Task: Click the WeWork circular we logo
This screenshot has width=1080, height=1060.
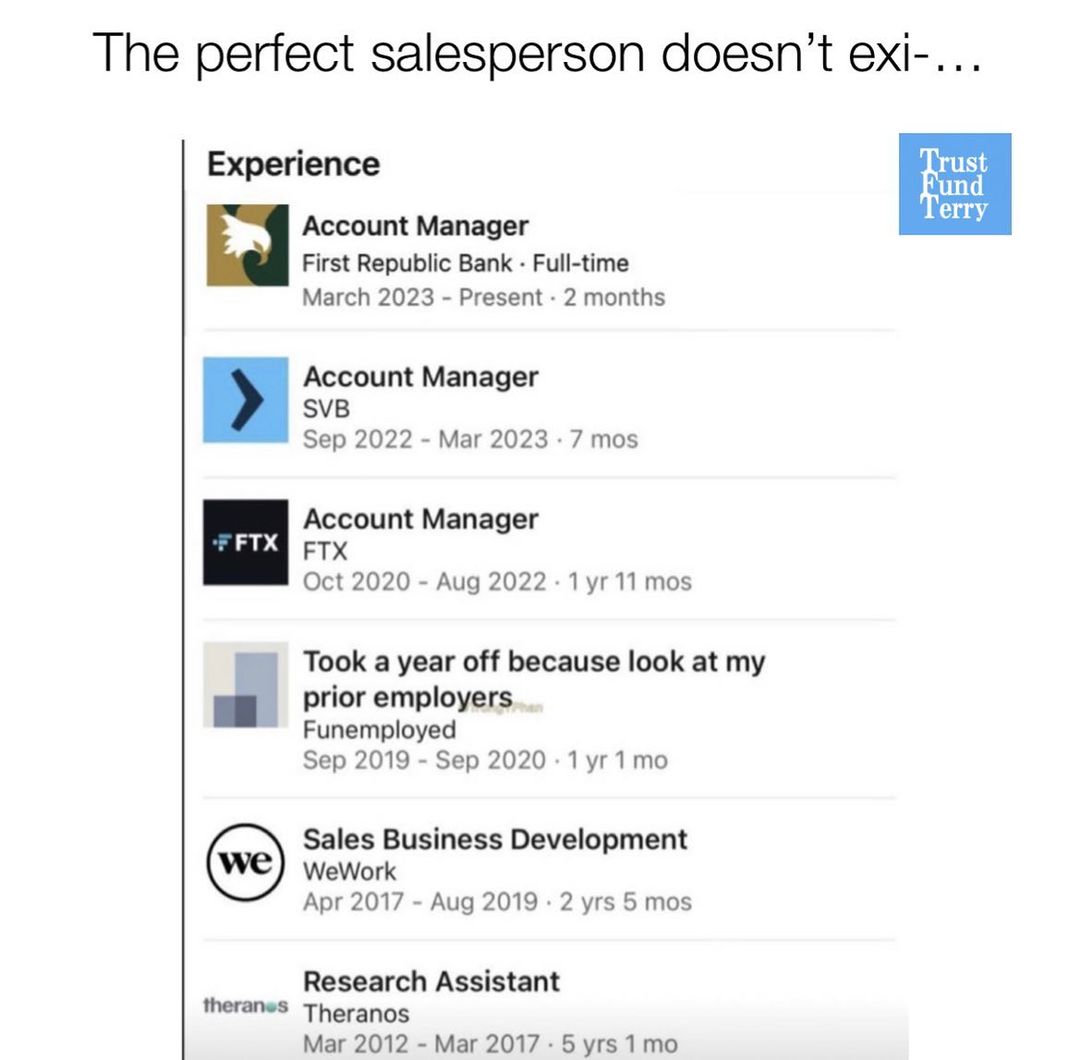Action: [245, 862]
